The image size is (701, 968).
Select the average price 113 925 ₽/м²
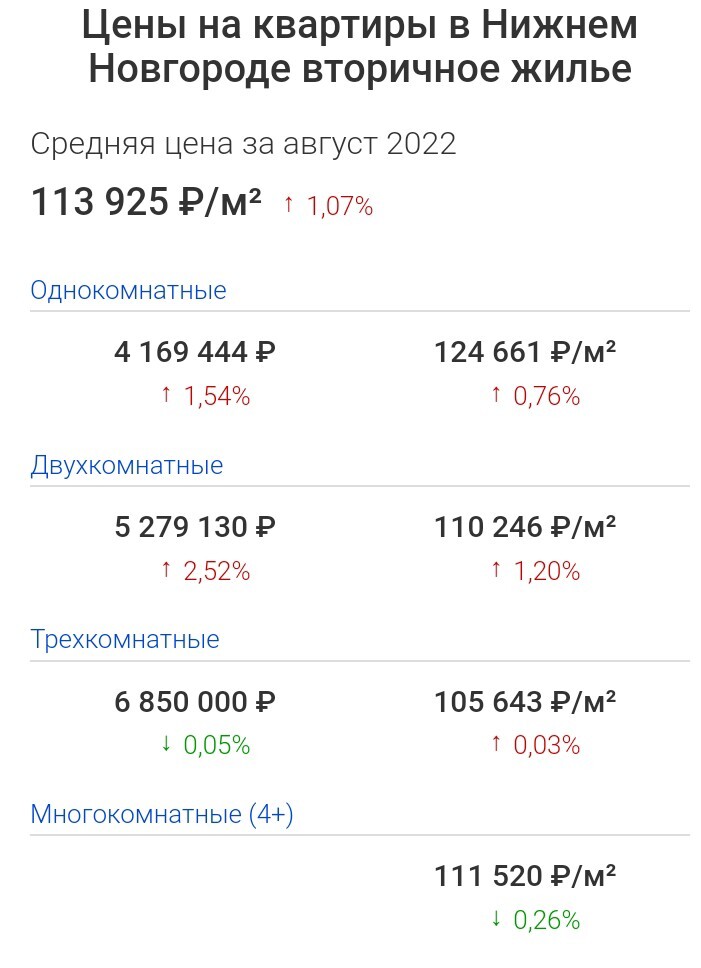146,201
